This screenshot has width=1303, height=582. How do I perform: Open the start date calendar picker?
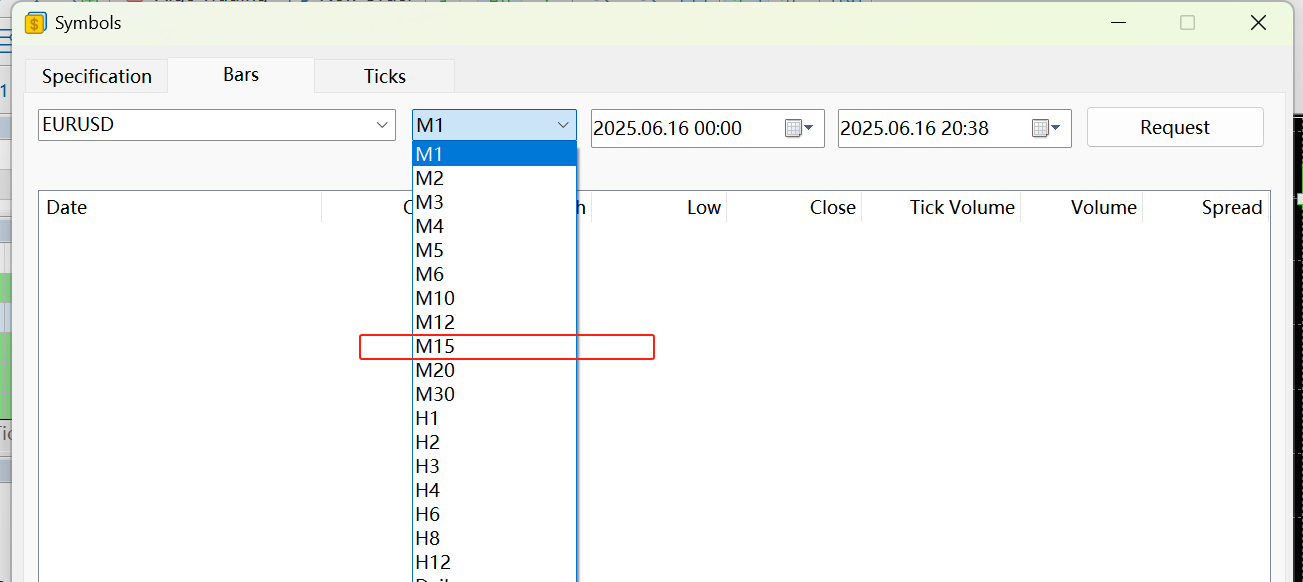tap(799, 128)
